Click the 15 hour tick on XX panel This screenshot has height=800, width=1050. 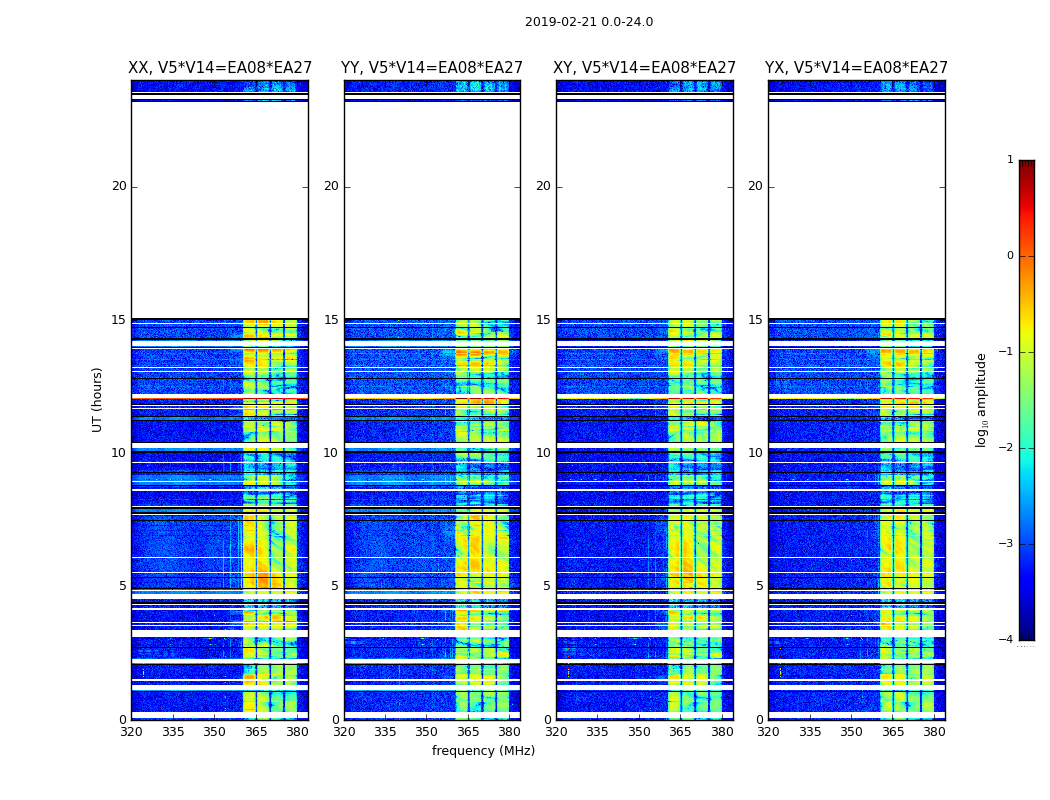point(119,320)
